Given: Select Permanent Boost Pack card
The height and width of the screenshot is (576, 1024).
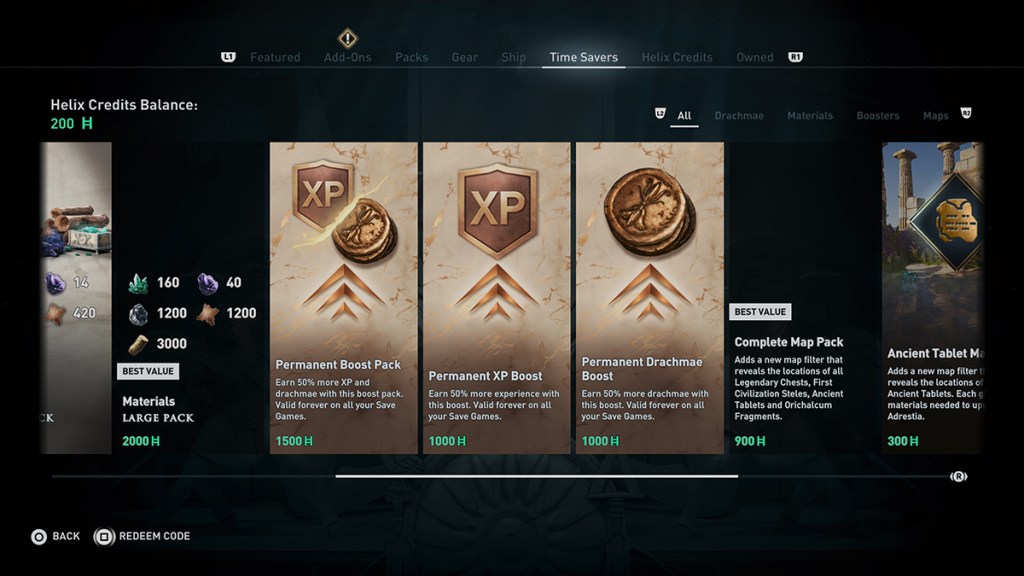Looking at the screenshot, I should (344, 298).
